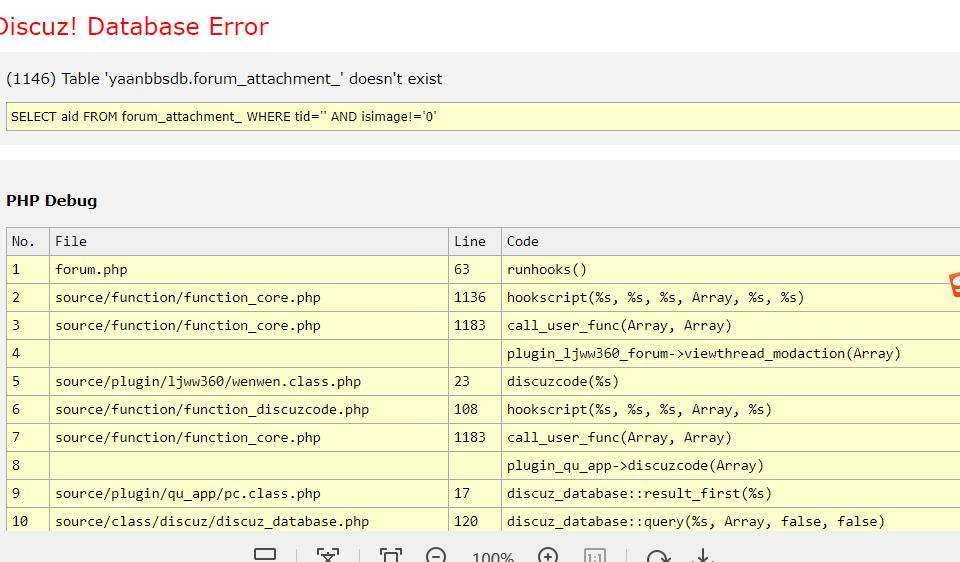Click the 1:1 actual size icon
The height and width of the screenshot is (562, 960).
pyautogui.click(x=594, y=556)
